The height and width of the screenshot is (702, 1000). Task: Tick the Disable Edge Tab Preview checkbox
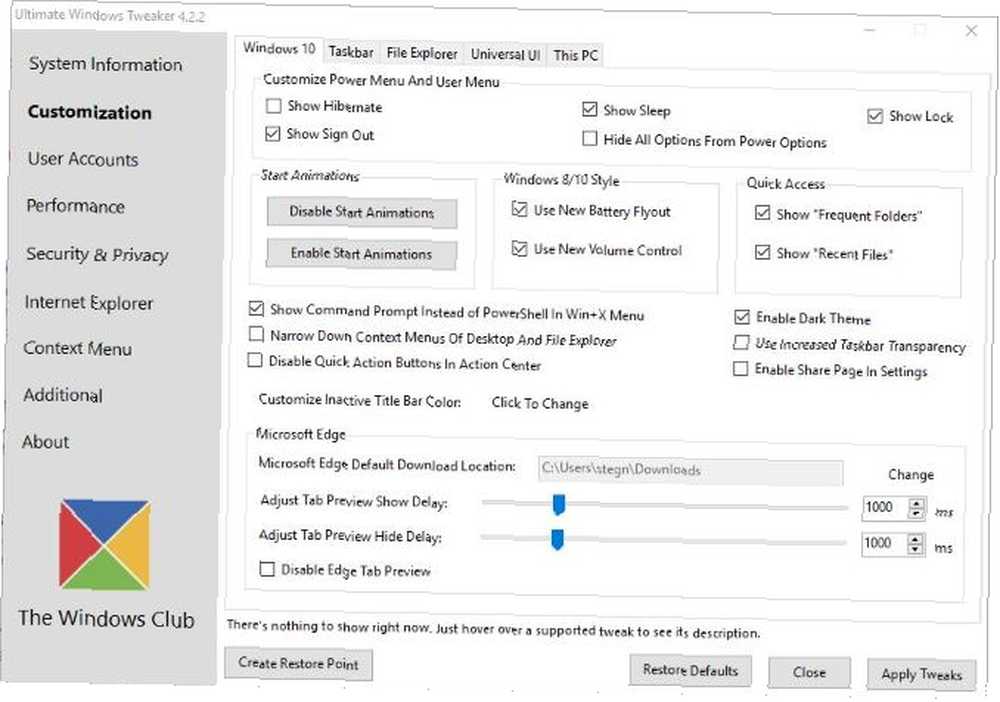(x=267, y=569)
